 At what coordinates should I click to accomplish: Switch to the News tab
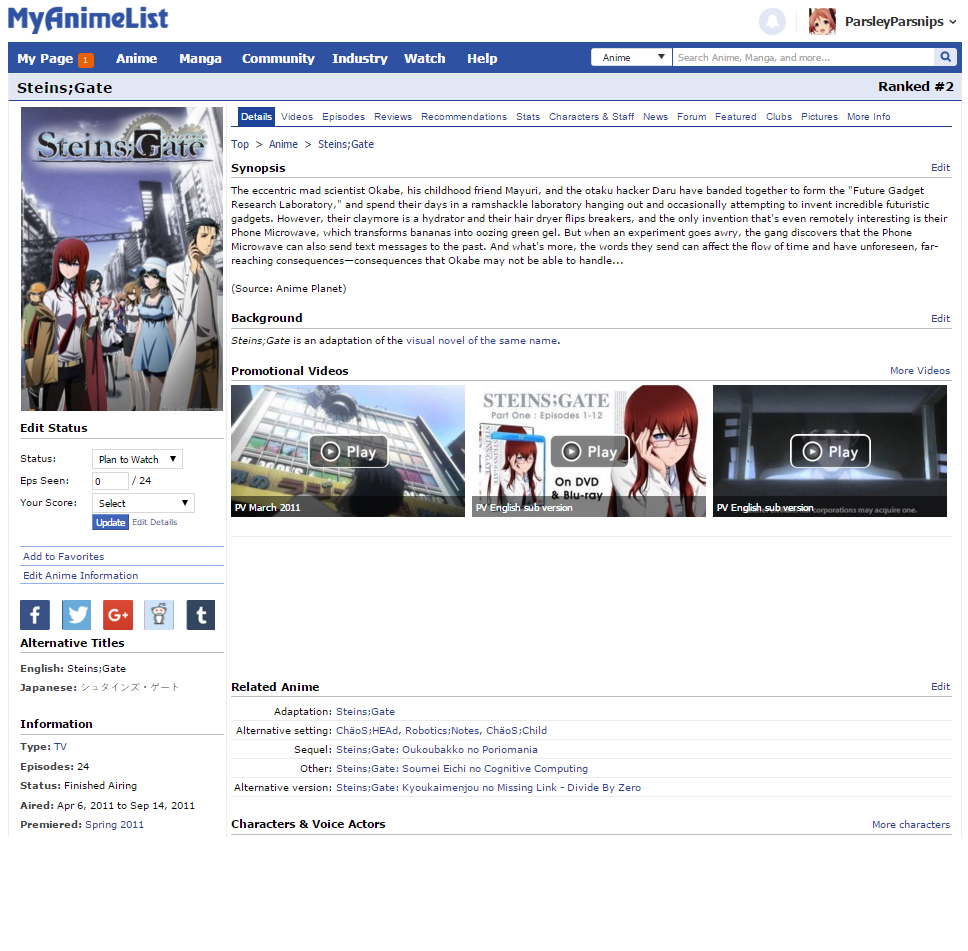tap(655, 117)
